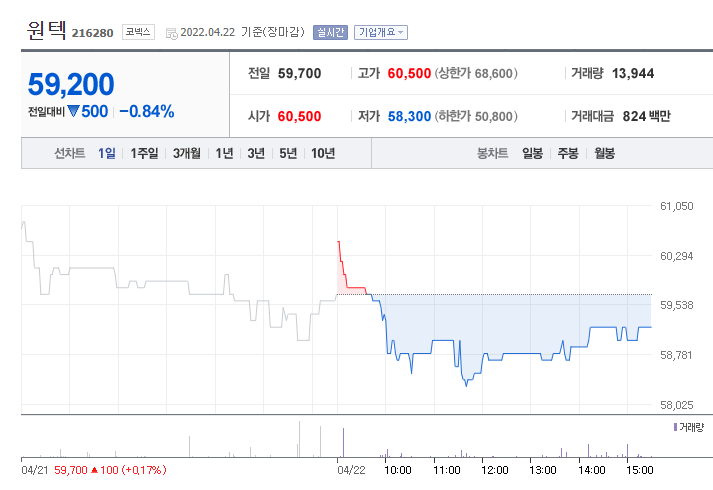Click the current price 59,200
The image size is (713, 490).
[x=71, y=85]
